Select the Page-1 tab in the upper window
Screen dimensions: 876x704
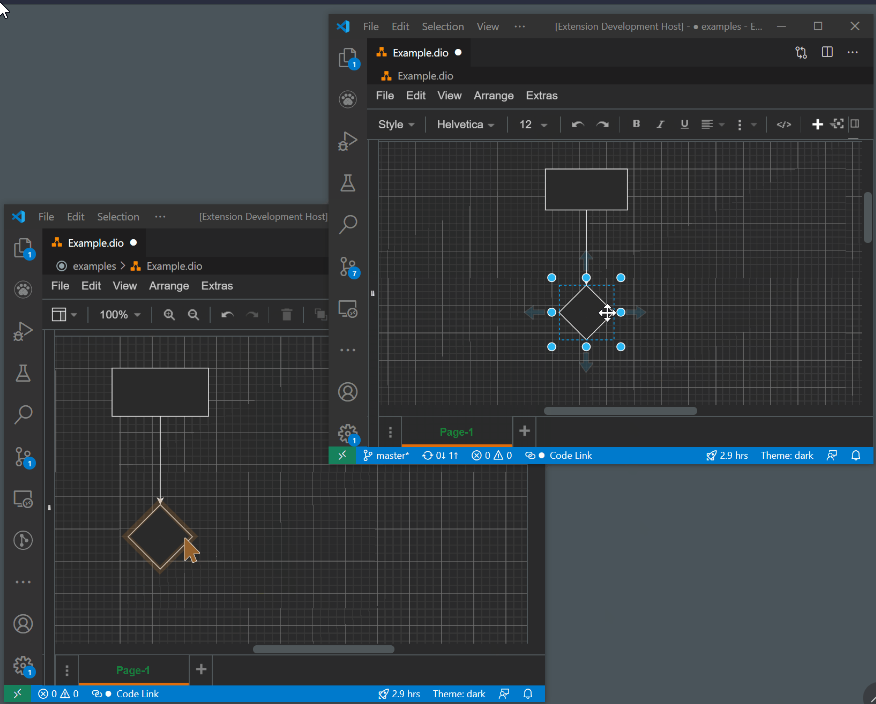click(456, 432)
